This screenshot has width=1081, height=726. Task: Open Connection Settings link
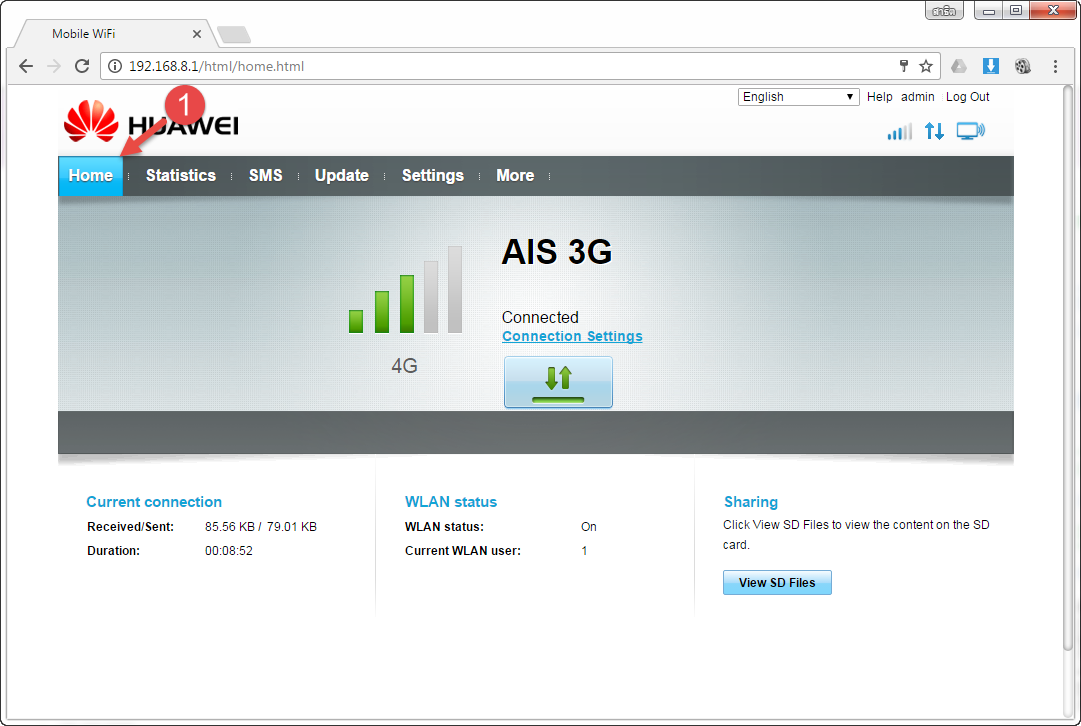(572, 336)
